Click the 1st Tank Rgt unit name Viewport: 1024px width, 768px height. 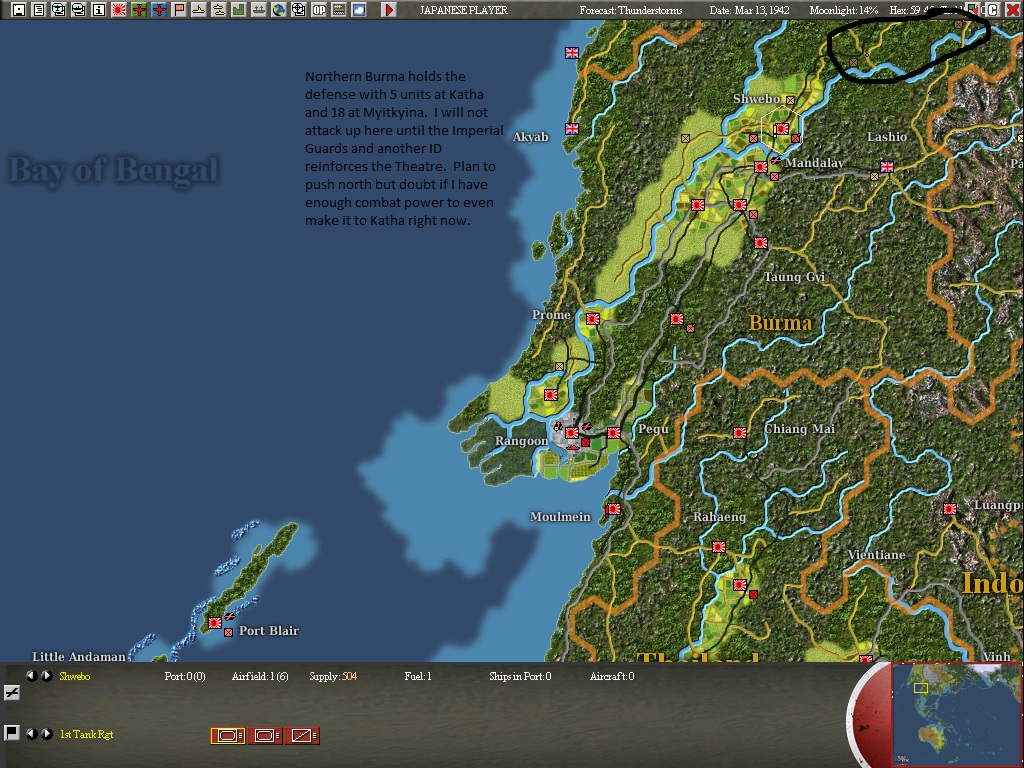click(86, 734)
